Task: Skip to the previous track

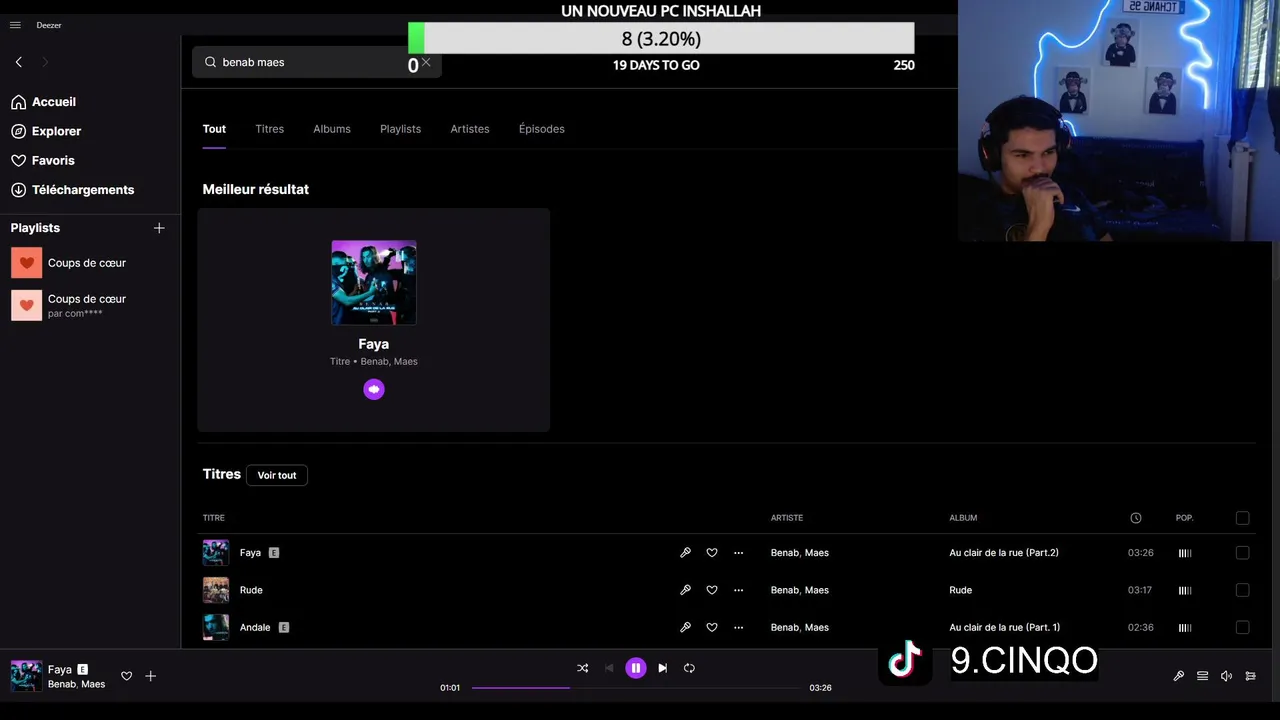Action: [x=609, y=668]
